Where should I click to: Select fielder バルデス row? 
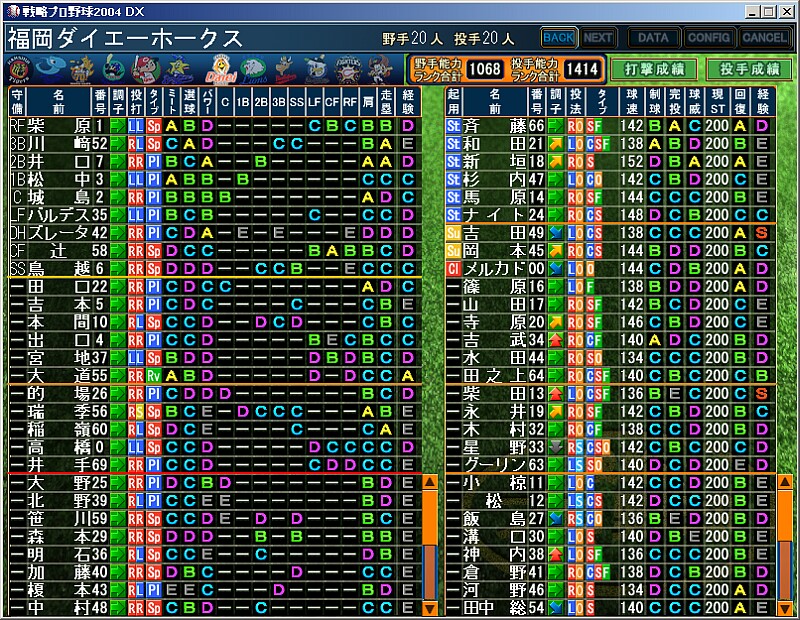point(215,215)
